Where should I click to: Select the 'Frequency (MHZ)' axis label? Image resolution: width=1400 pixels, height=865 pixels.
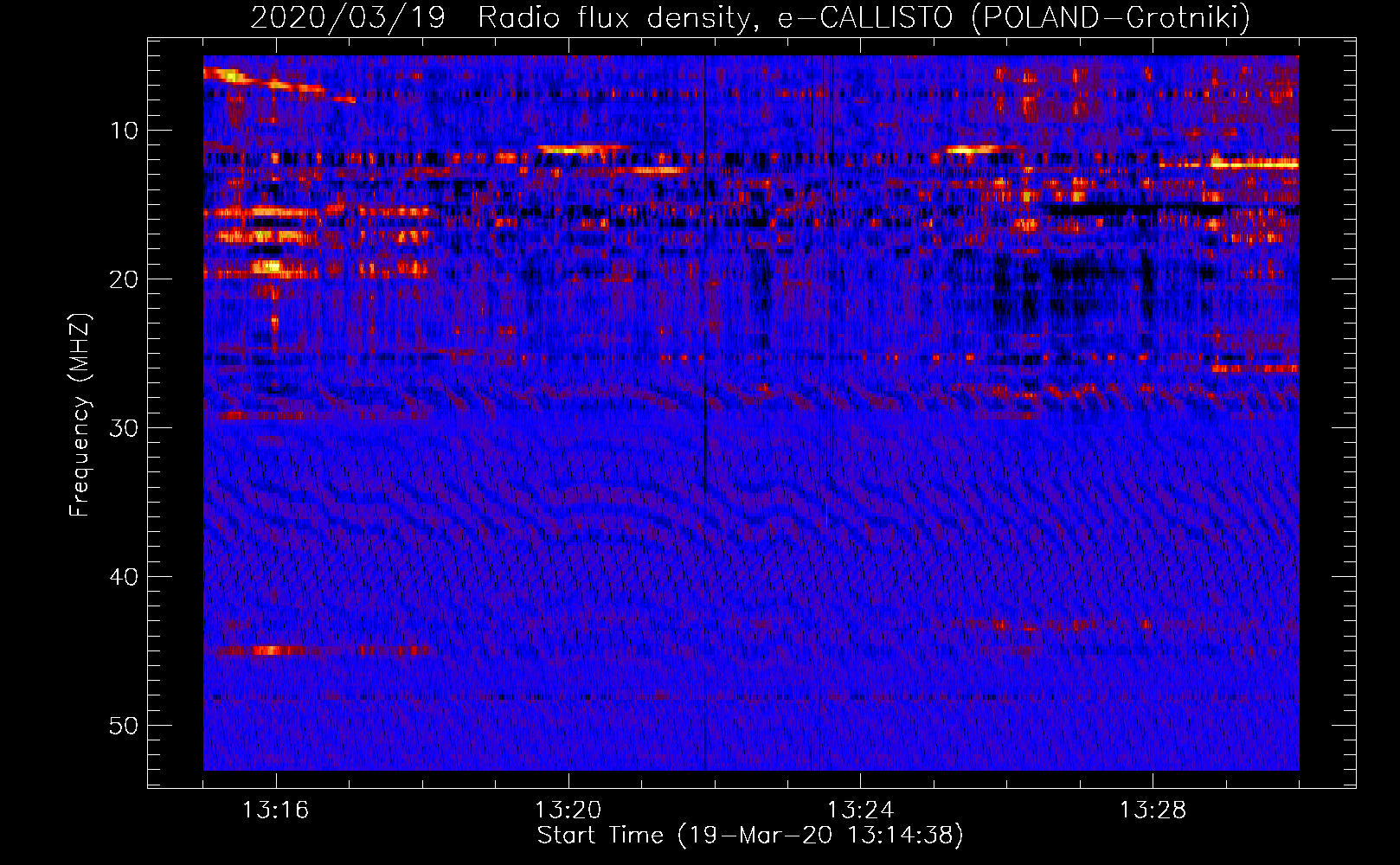(x=79, y=415)
